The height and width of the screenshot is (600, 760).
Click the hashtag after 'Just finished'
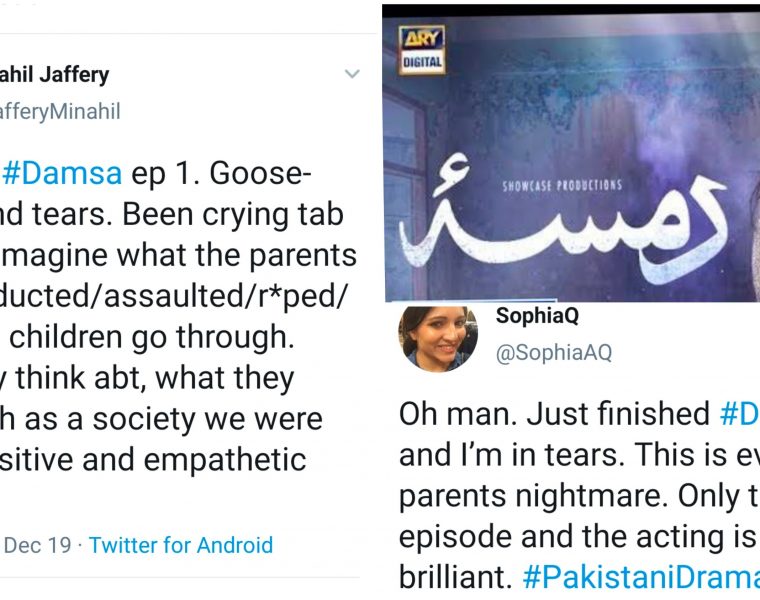click(x=738, y=412)
